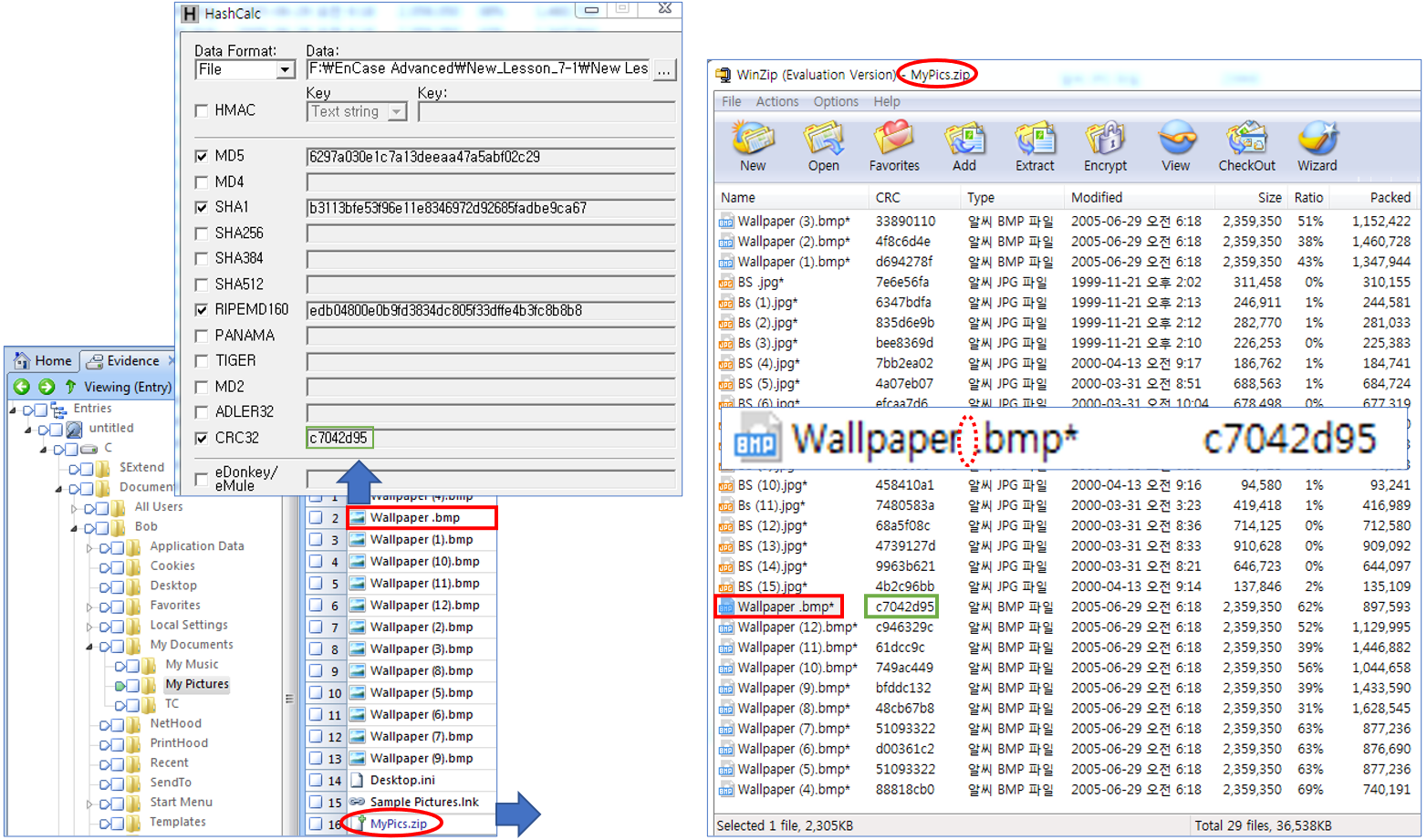Open the Text string key dropdown
This screenshot has height=840, width=1427.
point(396,111)
